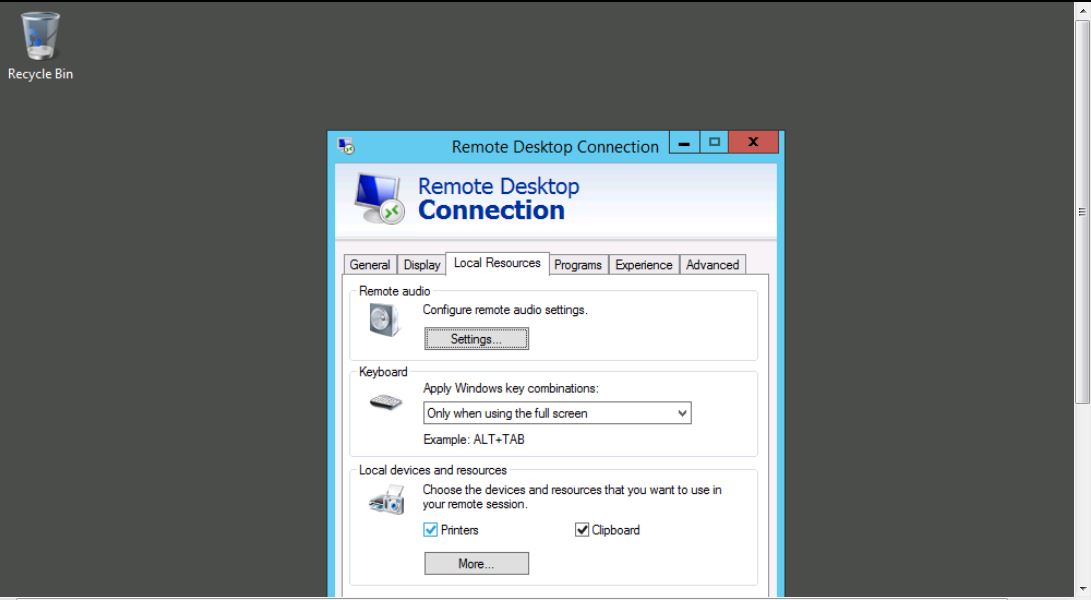Uncheck the Printers checkbox
1091x600 pixels.
(x=430, y=530)
